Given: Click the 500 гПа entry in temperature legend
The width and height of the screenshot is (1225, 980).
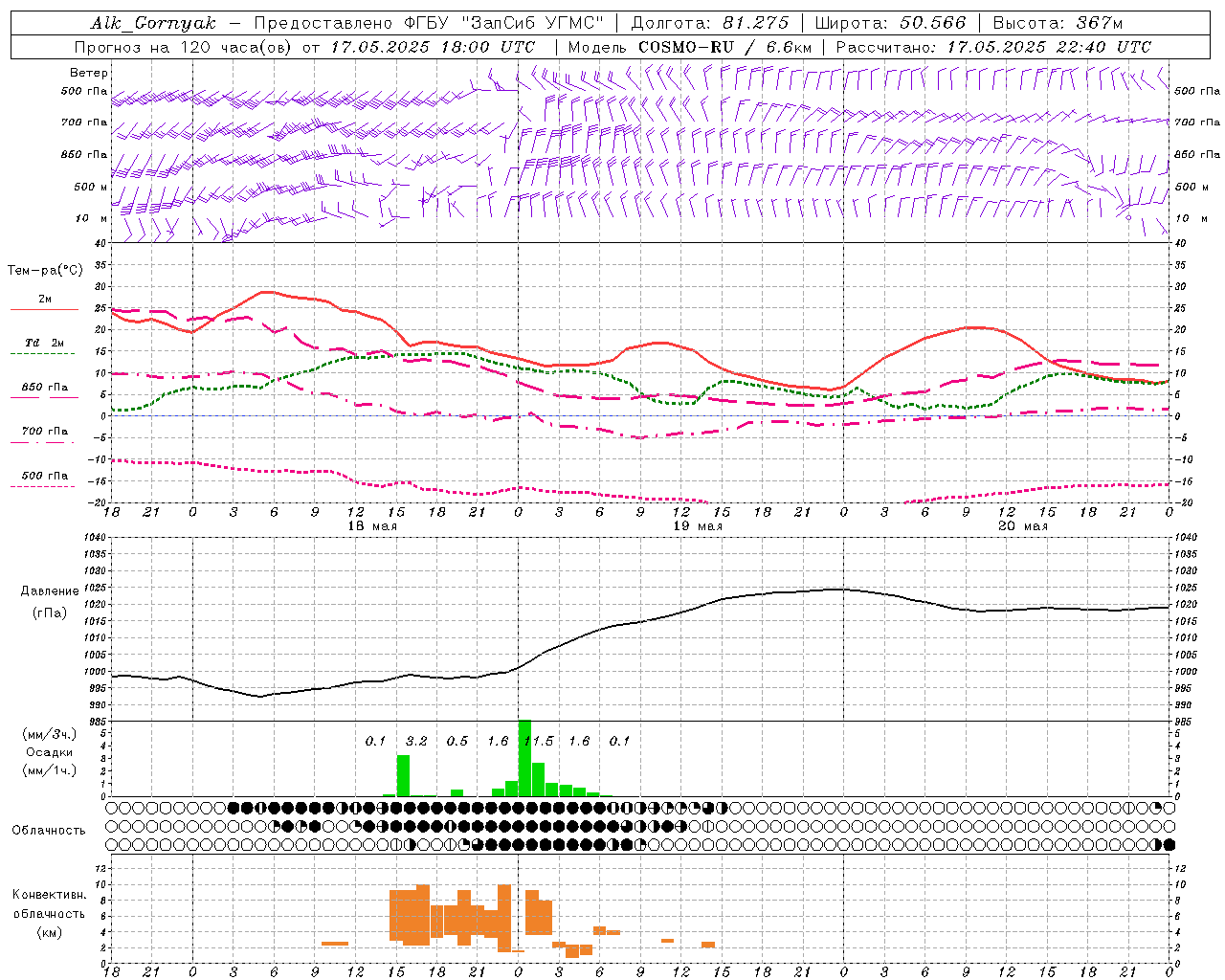Looking at the screenshot, I should (x=45, y=476).
